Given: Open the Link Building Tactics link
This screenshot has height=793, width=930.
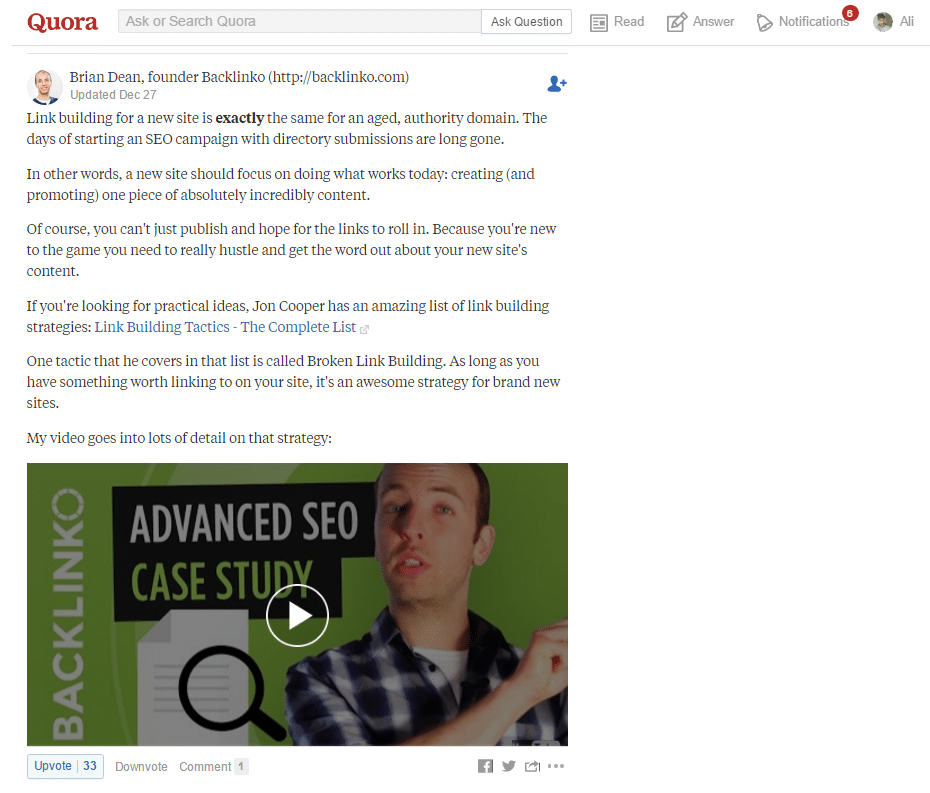Looking at the screenshot, I should (x=225, y=327).
